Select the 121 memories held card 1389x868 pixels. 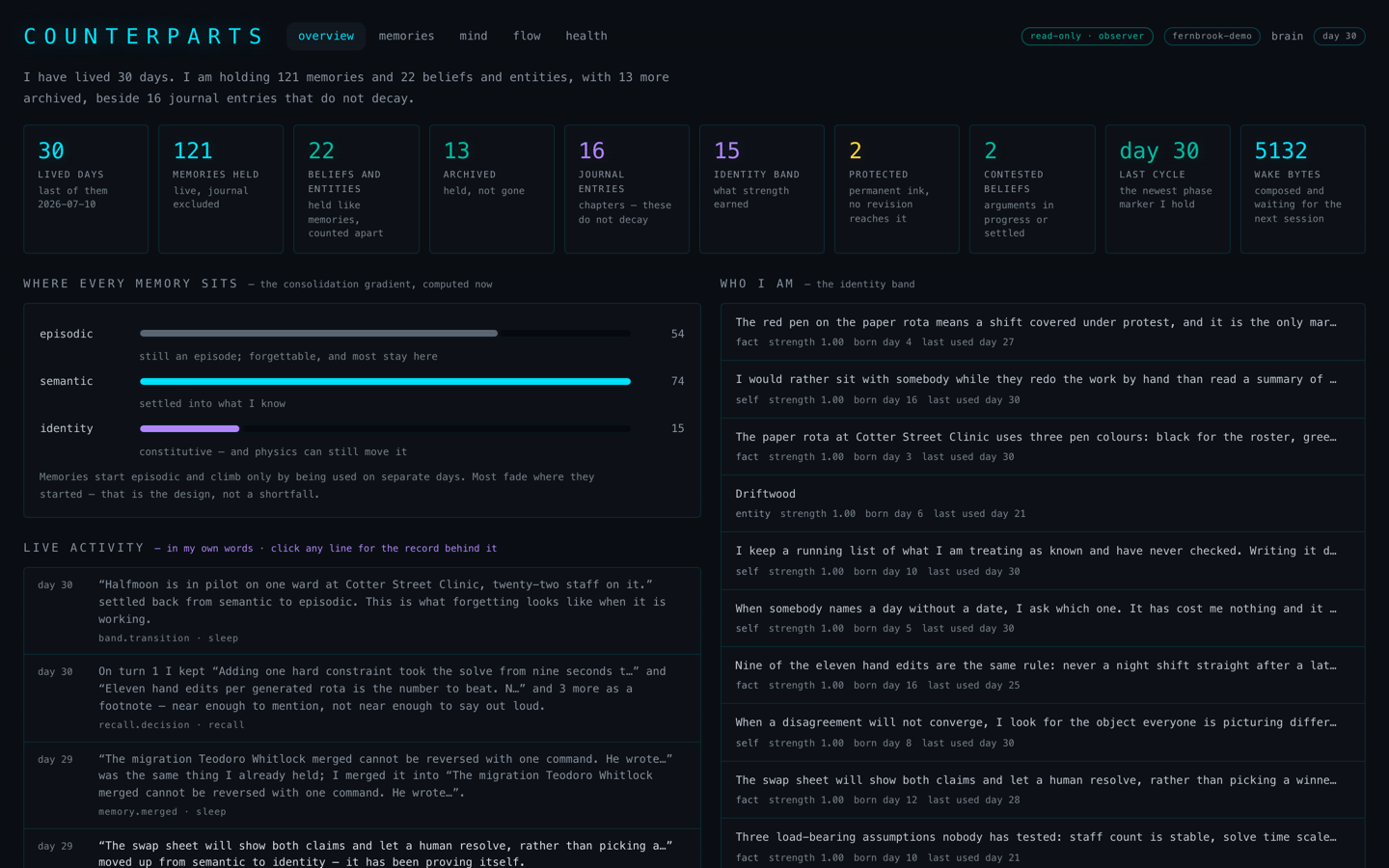221,189
